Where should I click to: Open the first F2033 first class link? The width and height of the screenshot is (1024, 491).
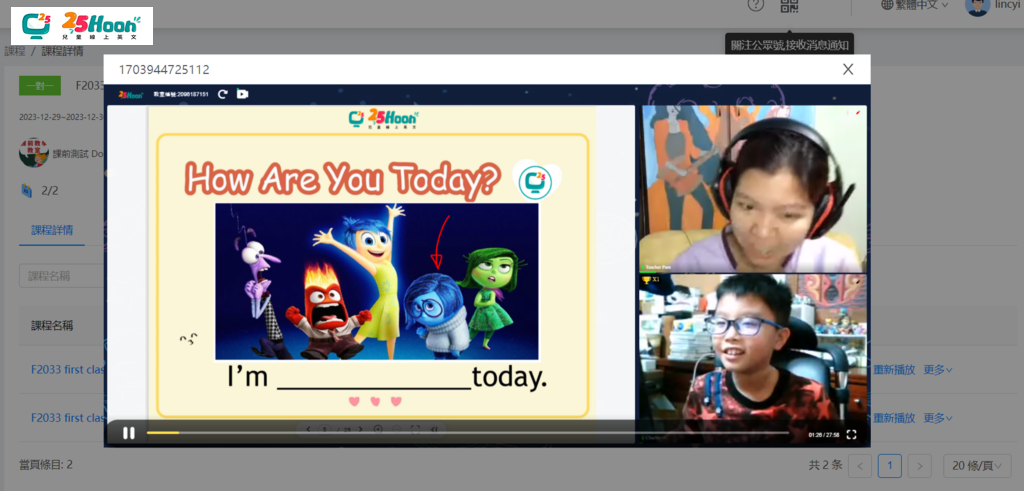click(68, 370)
